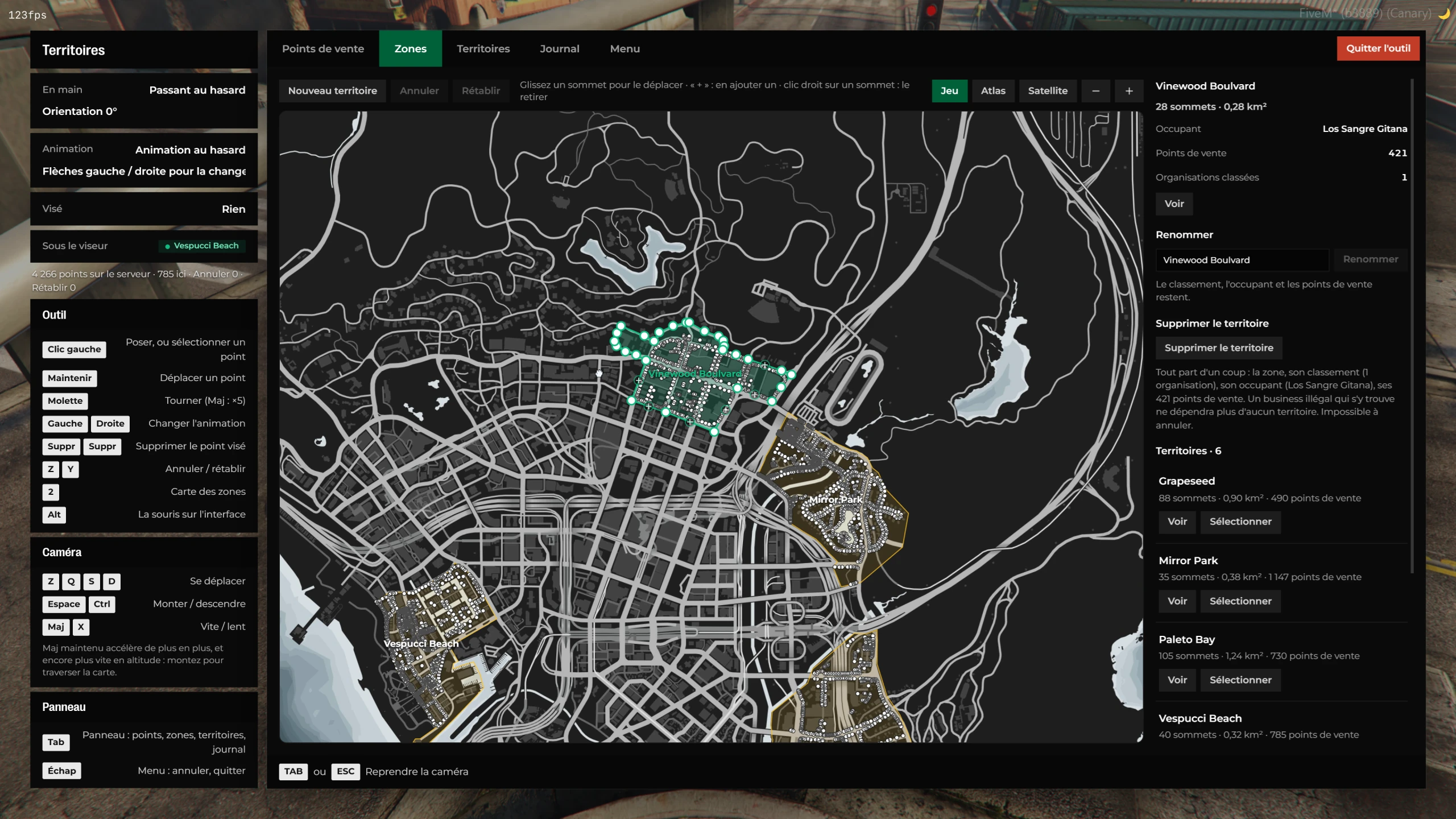The width and height of the screenshot is (1456, 819).
Task: Click Sélectionner for Mirror Park territory
Action: [x=1240, y=601]
